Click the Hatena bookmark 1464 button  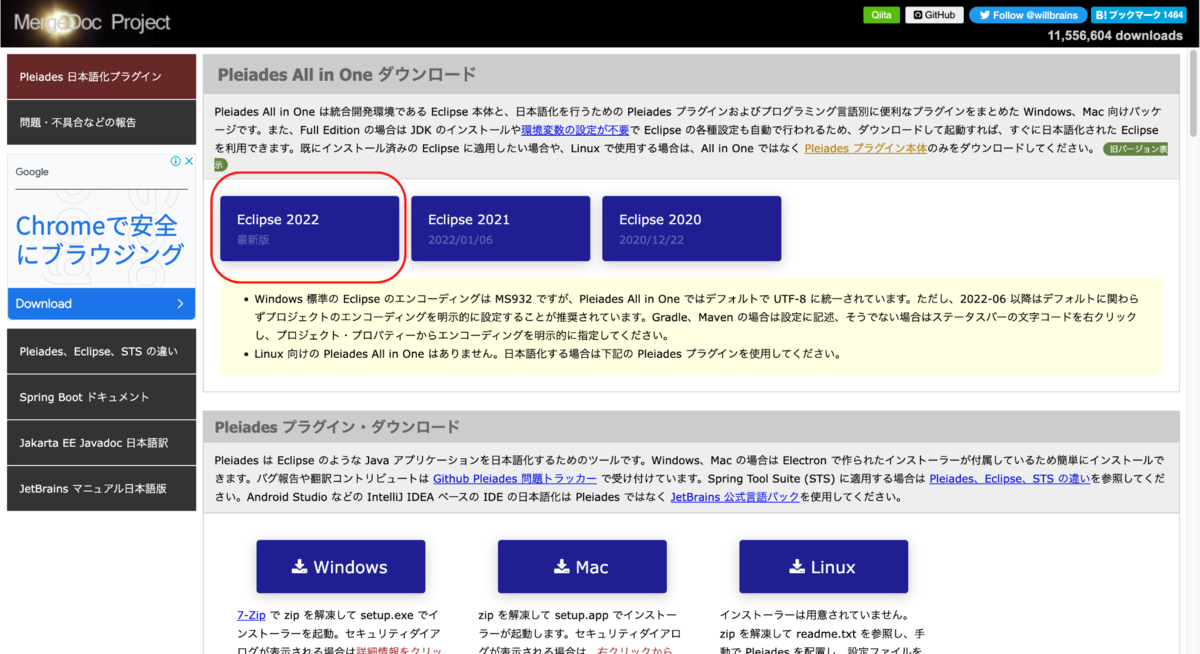(1138, 15)
